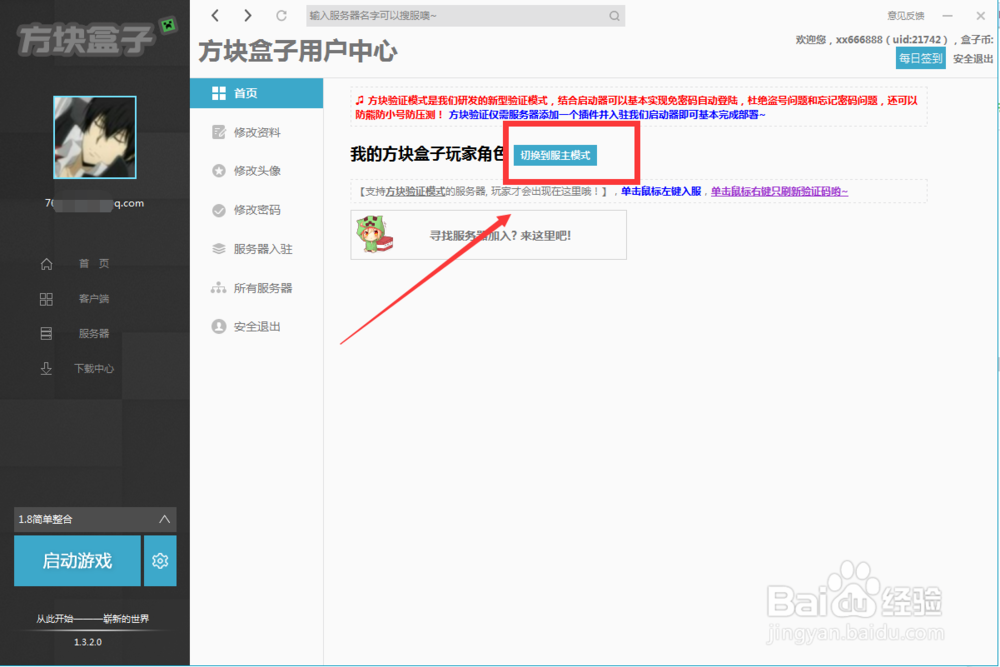Image resolution: width=1000 pixels, height=667 pixels.
Task: Click the 寻找服务器加入 banner
Action: click(489, 235)
